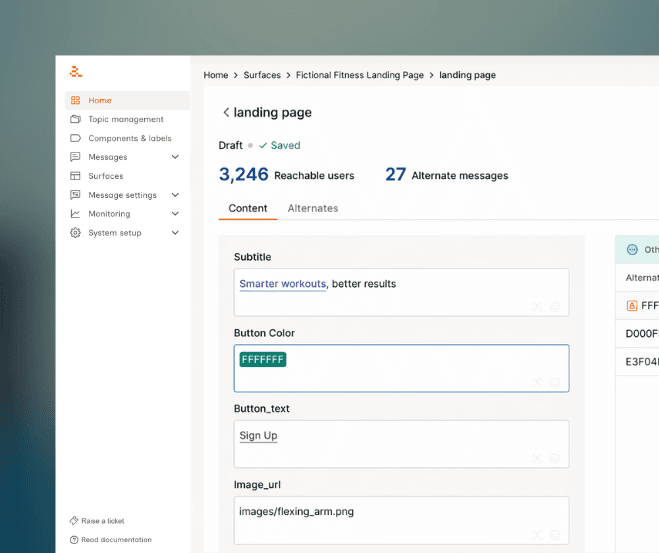Open Home in the sidebar
The height and width of the screenshot is (553, 659).
click(127, 100)
